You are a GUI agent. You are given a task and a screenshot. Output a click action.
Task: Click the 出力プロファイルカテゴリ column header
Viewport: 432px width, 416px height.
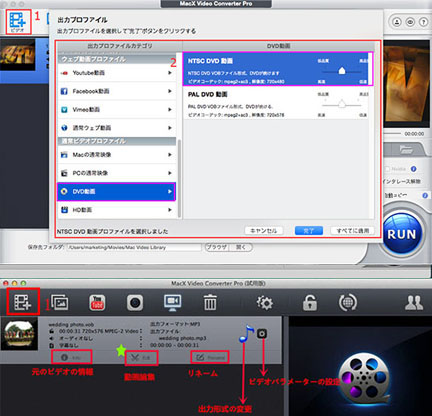pos(120,46)
